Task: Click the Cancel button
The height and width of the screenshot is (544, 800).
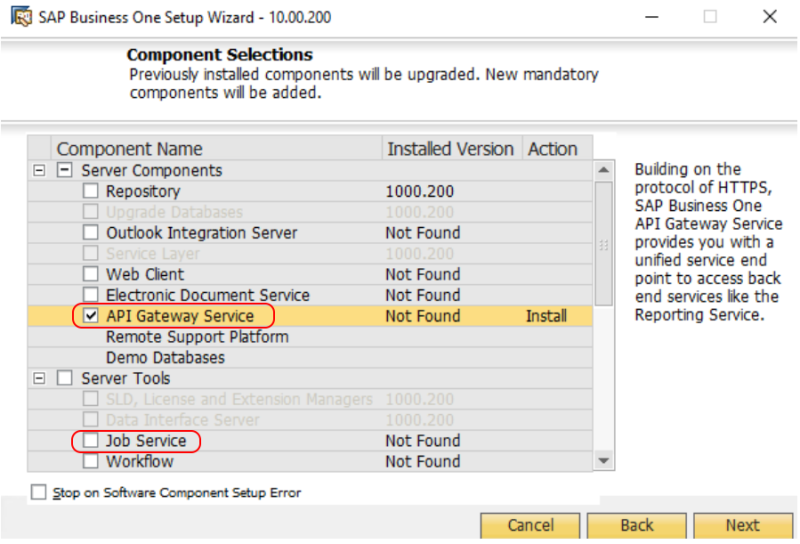Action: click(530, 526)
